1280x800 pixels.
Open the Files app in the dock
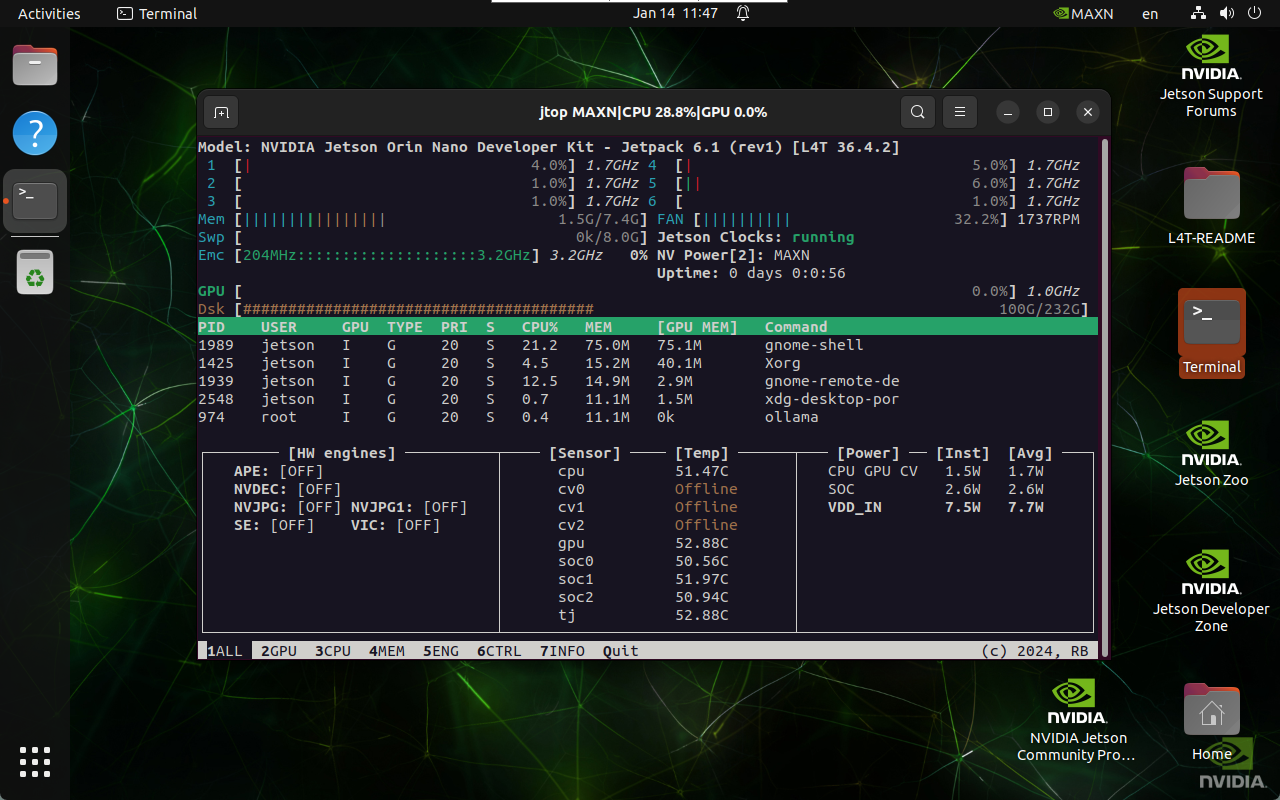(35, 66)
